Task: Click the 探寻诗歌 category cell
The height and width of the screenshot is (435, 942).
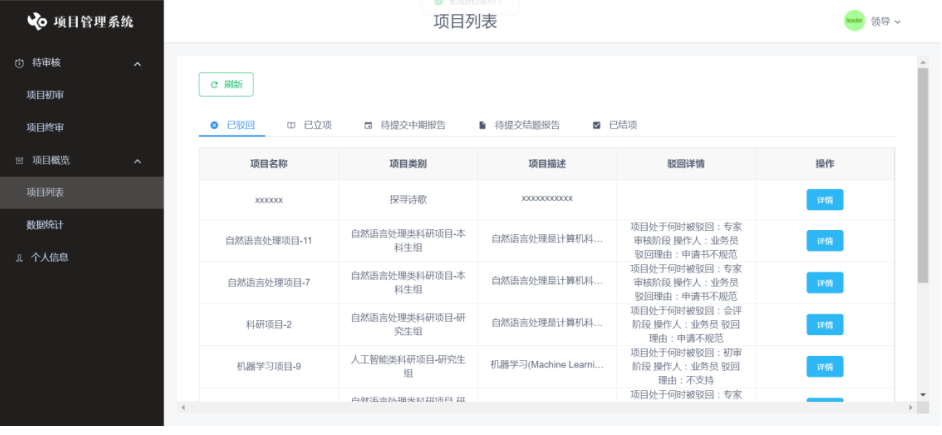Action: click(x=408, y=200)
